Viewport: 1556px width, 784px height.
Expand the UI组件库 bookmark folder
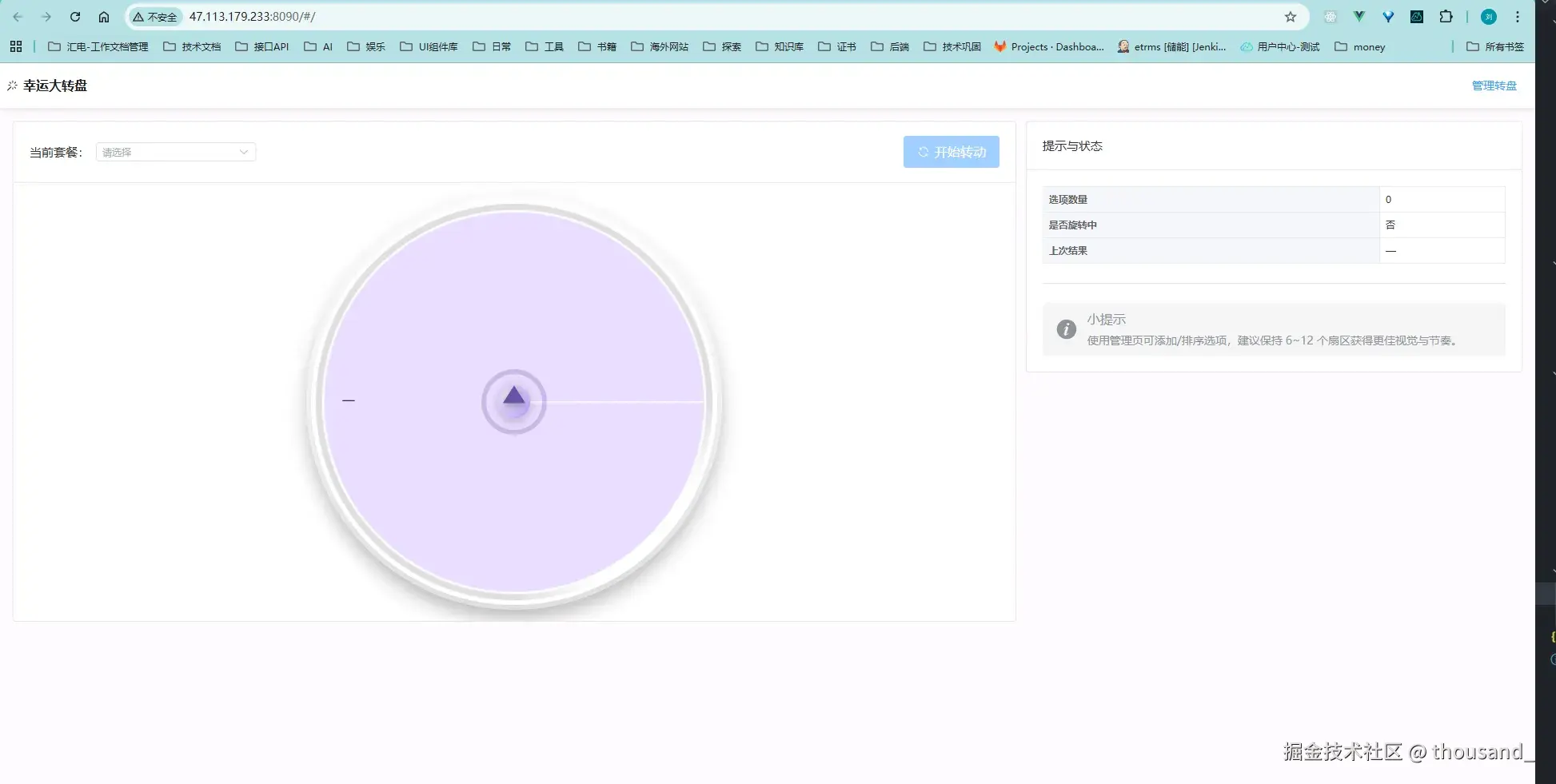[429, 47]
